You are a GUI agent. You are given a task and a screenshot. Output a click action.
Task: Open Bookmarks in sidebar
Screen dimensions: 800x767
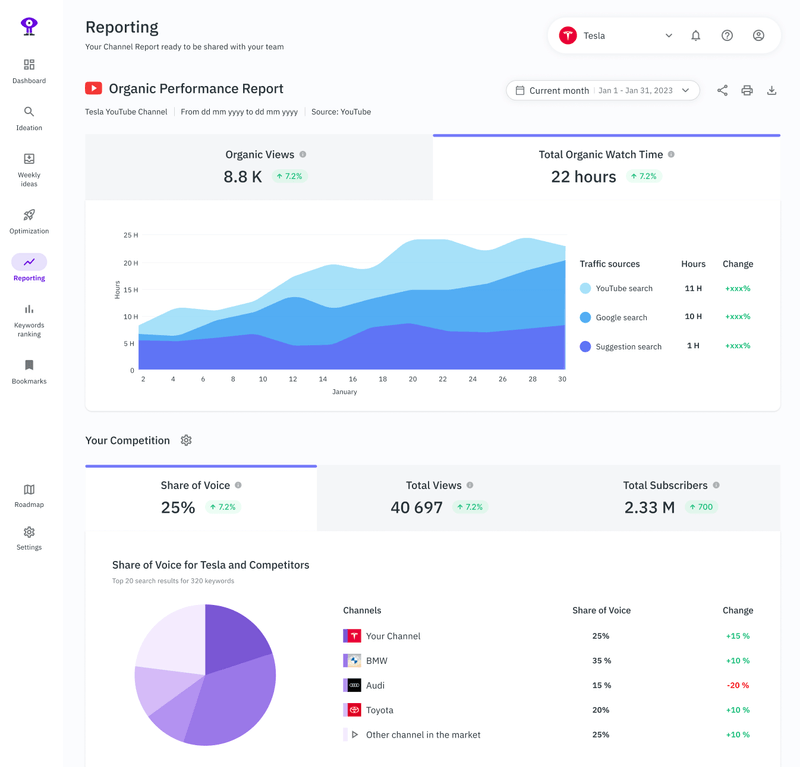pos(29,372)
